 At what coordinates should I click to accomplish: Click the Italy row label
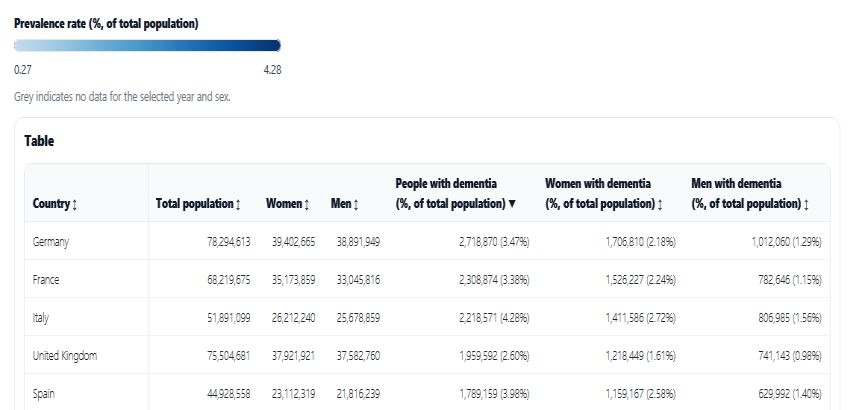41,317
